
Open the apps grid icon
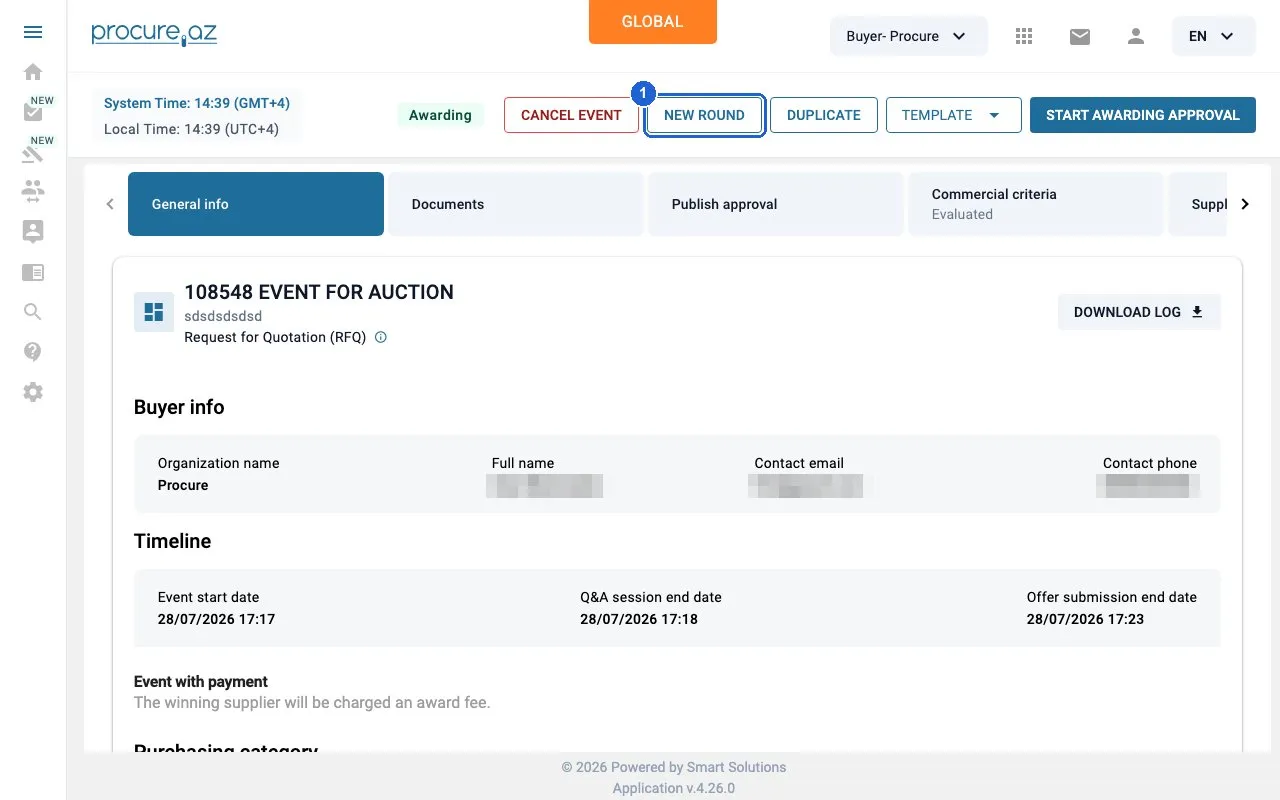pos(1023,36)
